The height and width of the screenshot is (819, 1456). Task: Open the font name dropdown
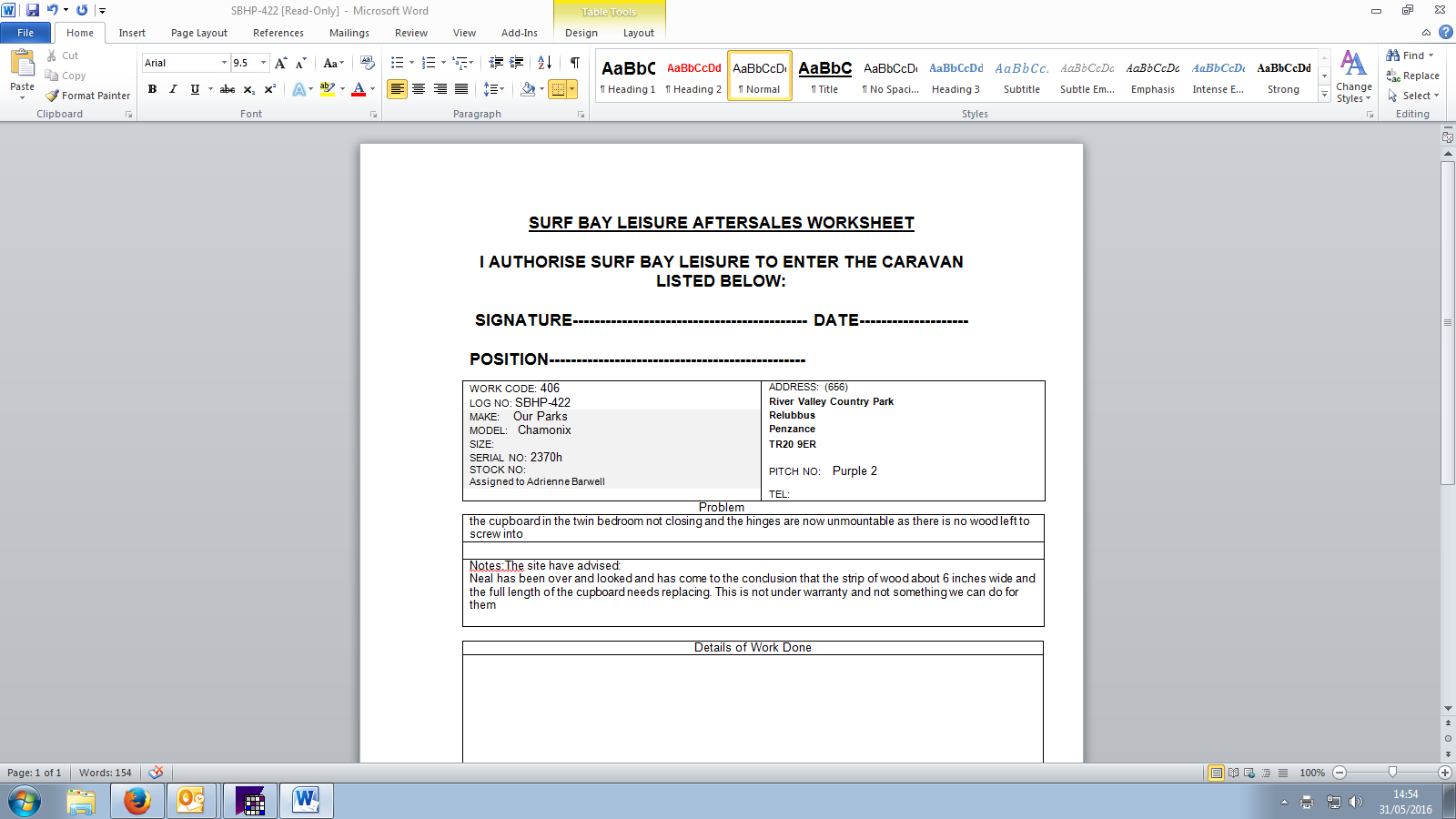(x=224, y=63)
